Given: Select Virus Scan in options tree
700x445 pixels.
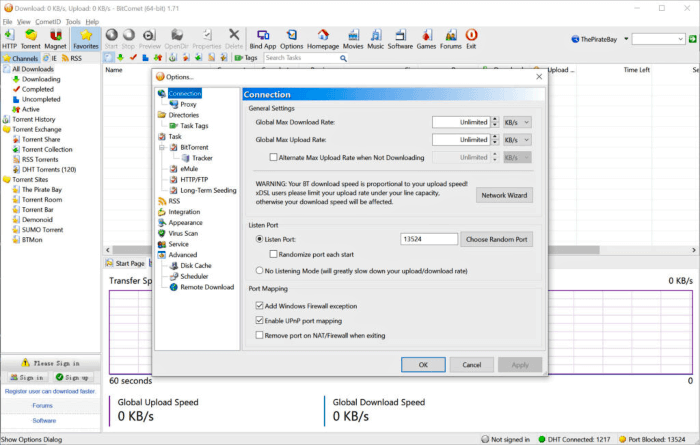Looking at the screenshot, I should click(183, 233).
